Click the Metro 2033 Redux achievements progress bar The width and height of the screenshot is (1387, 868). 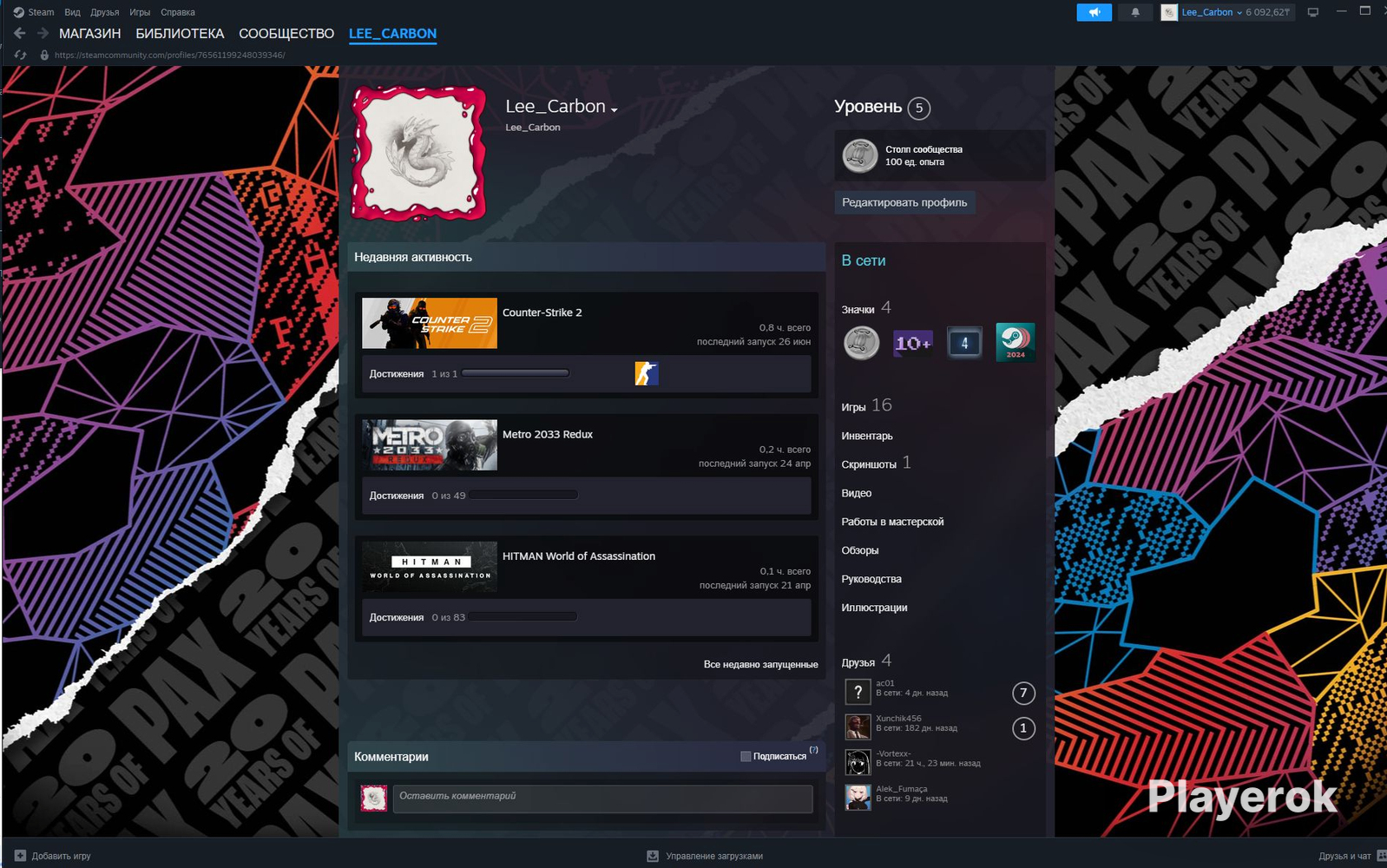[x=523, y=495]
